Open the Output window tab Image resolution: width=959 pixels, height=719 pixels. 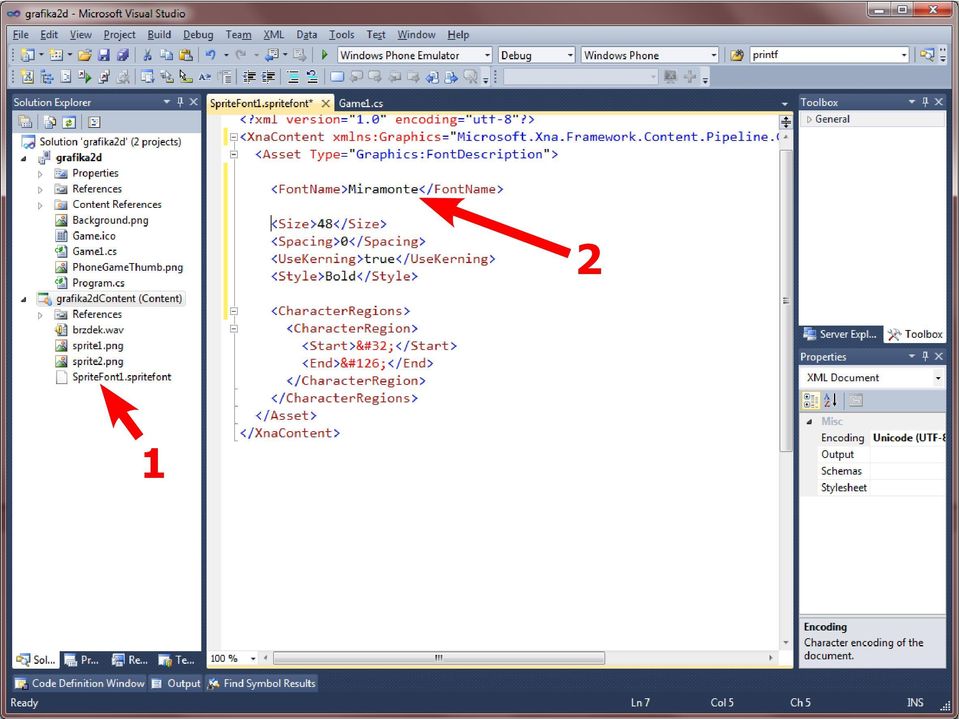click(x=176, y=684)
